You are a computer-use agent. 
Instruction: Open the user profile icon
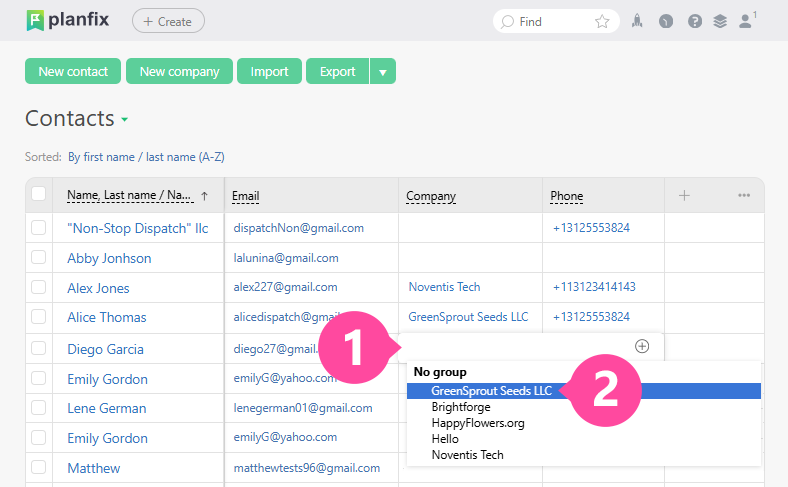point(745,21)
